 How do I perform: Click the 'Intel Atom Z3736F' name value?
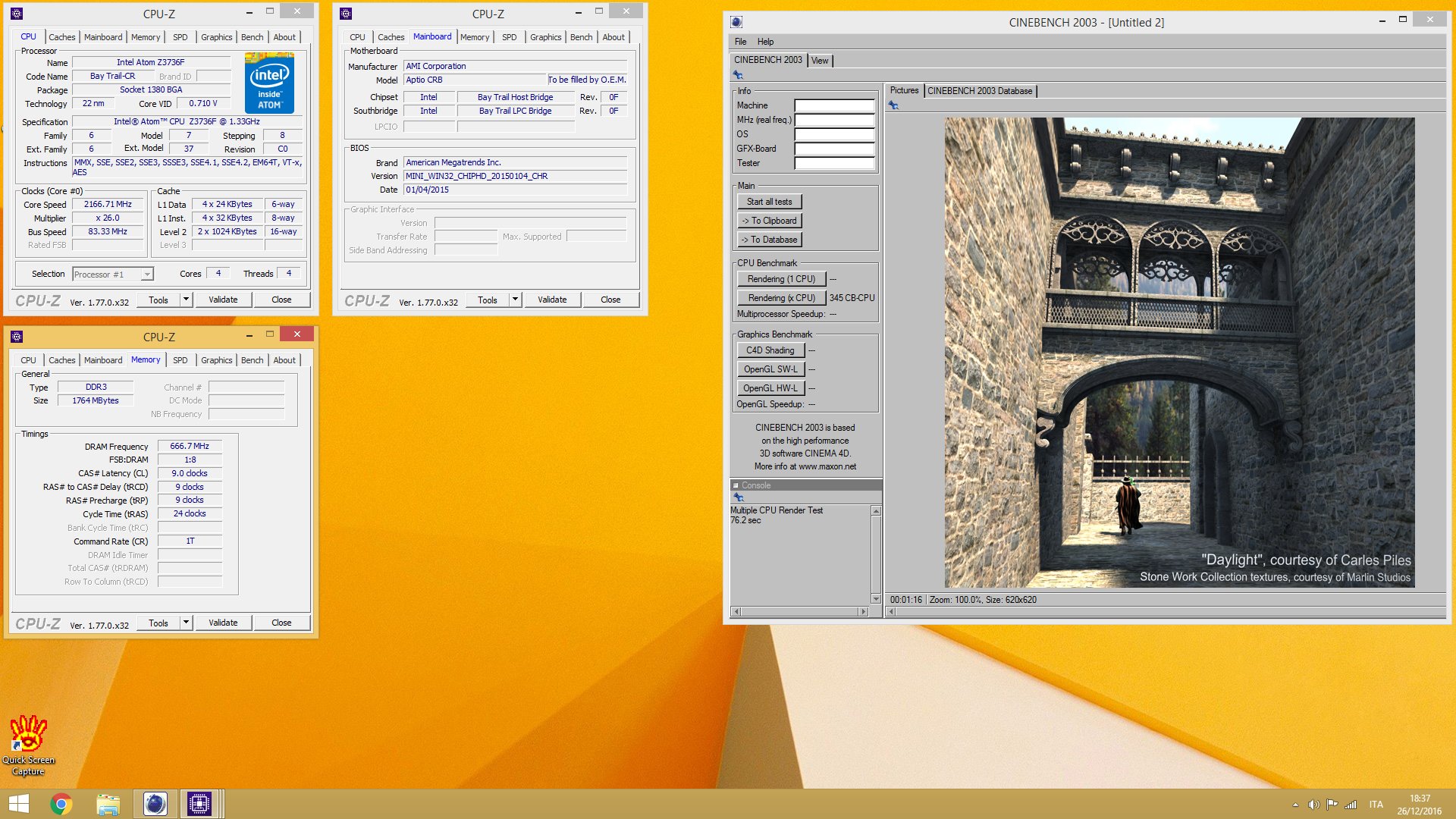pyautogui.click(x=151, y=62)
